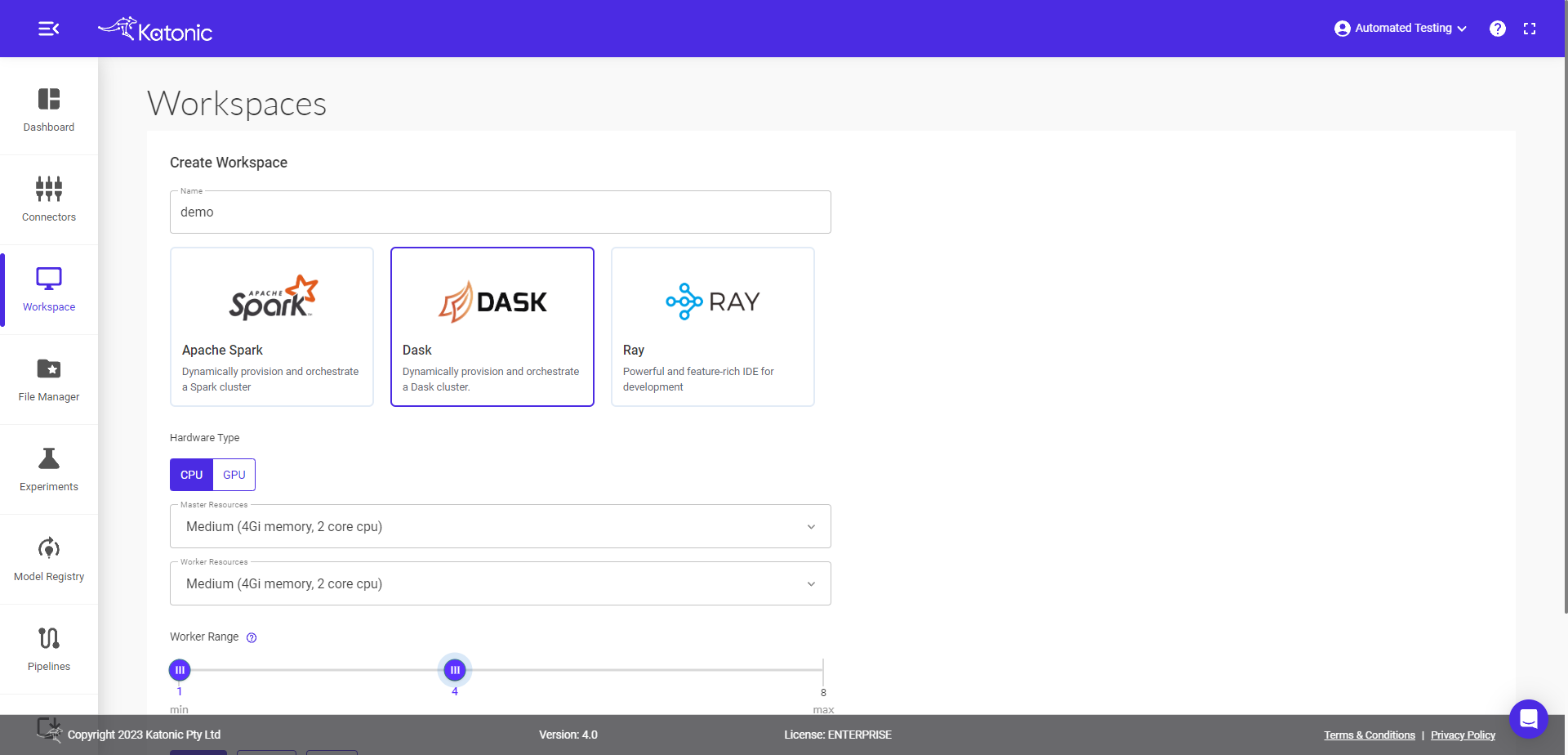Open Pipelines in sidebar
This screenshot has height=755, width=1568.
pos(49,650)
